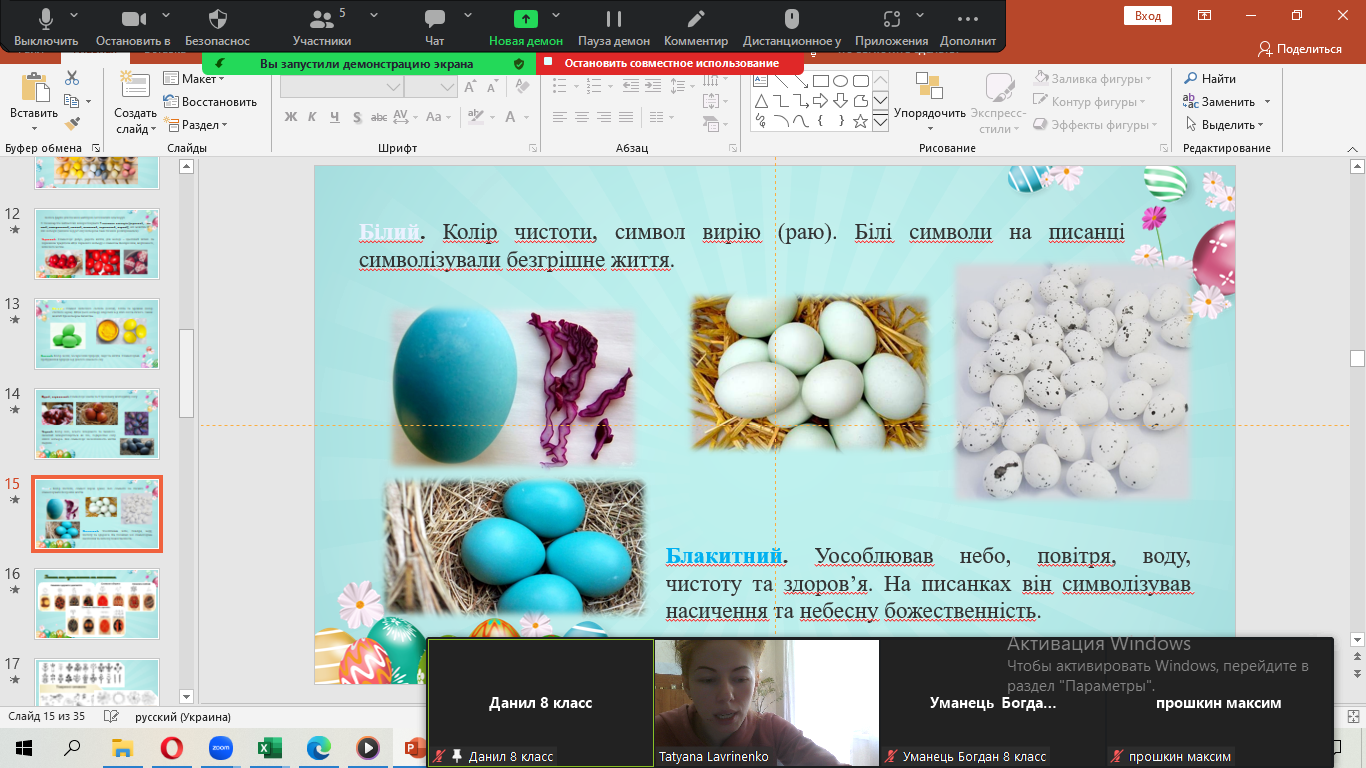Open Windows taskbar search
Viewport: 1366px width, 768px height.
[x=72, y=747]
